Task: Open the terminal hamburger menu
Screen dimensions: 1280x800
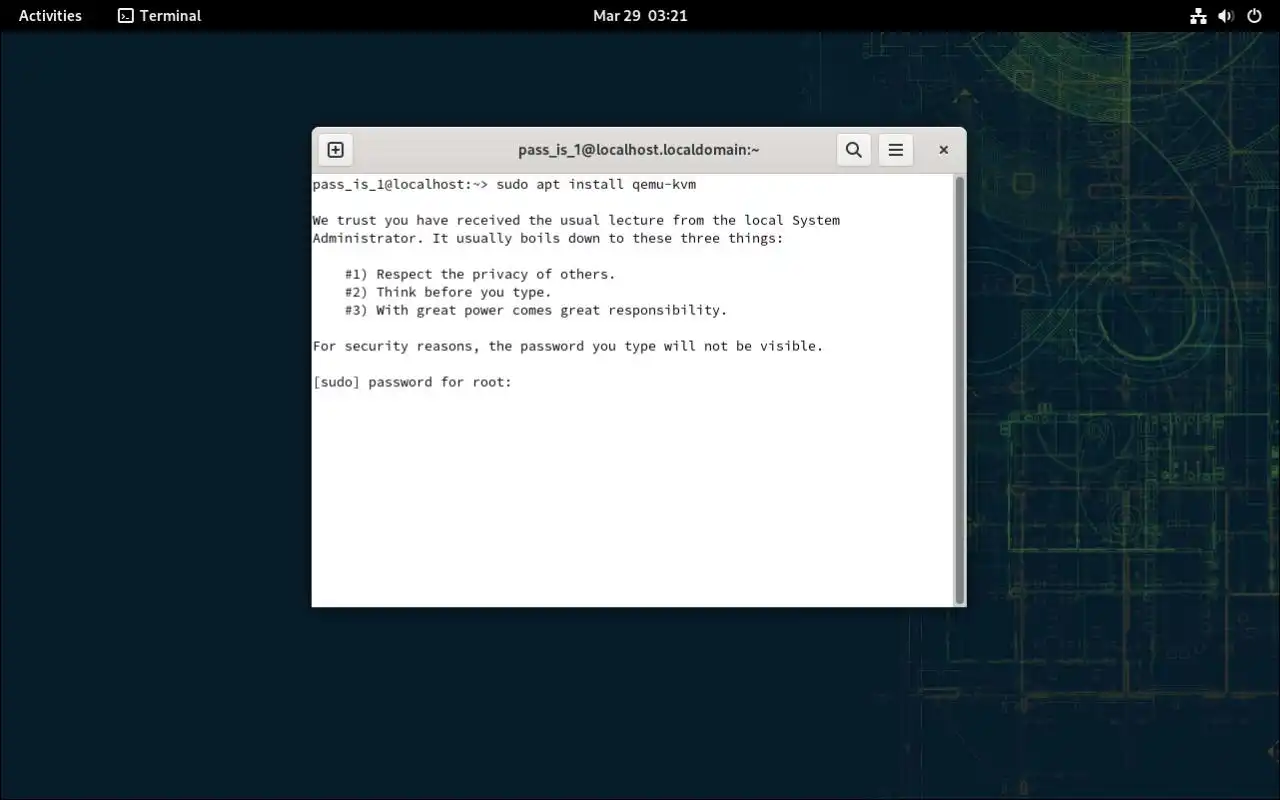Action: coord(896,150)
